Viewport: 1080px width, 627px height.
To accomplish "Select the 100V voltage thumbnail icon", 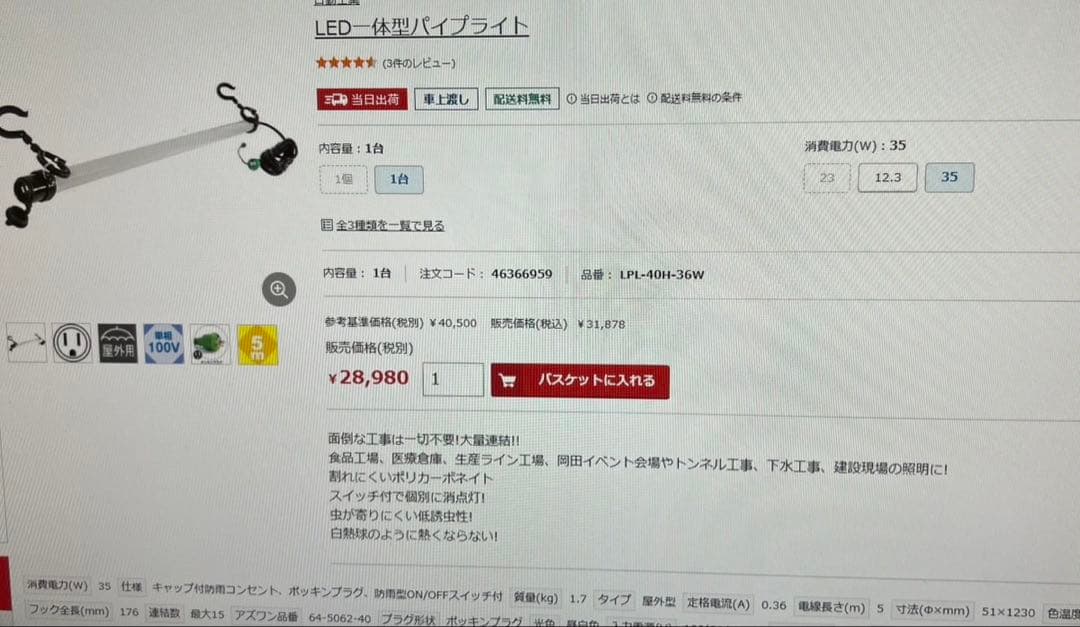I will [164, 344].
